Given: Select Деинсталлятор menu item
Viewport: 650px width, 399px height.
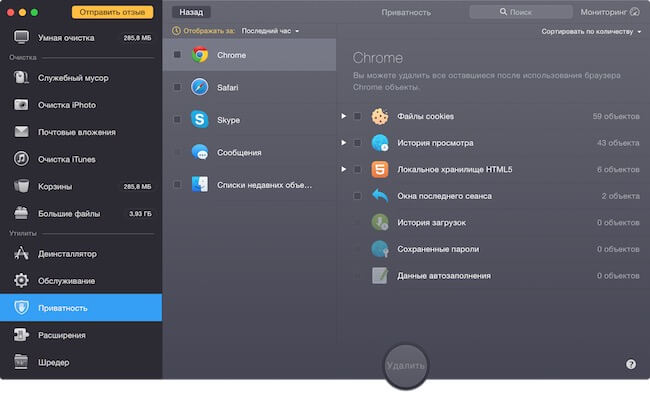Looking at the screenshot, I should coord(81,254).
